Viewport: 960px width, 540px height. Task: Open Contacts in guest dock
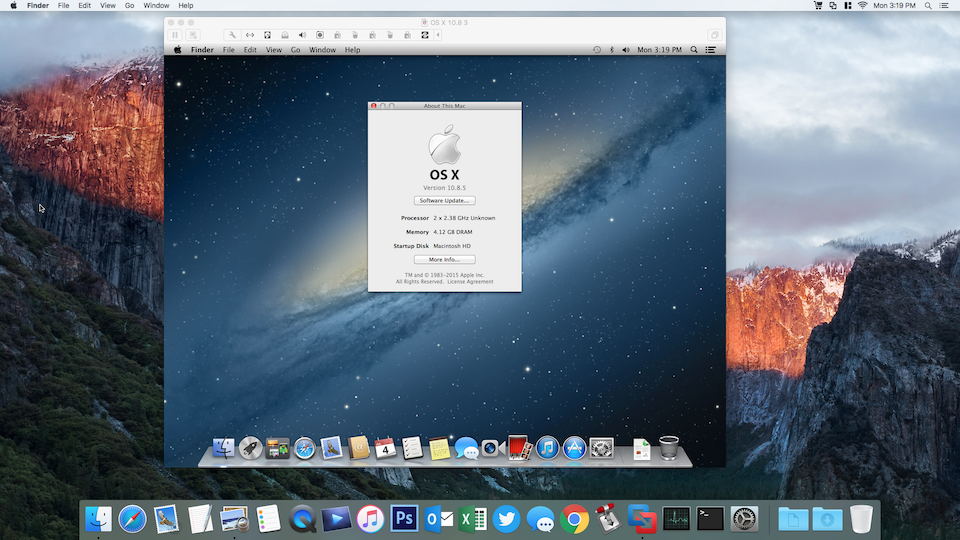(x=358, y=448)
